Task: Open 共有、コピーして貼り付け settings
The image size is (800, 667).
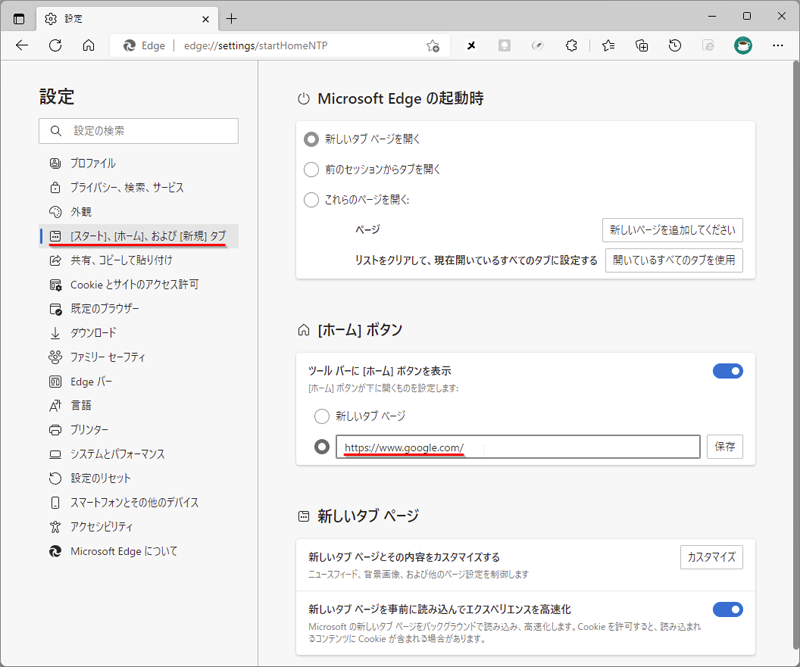Action: point(138,260)
